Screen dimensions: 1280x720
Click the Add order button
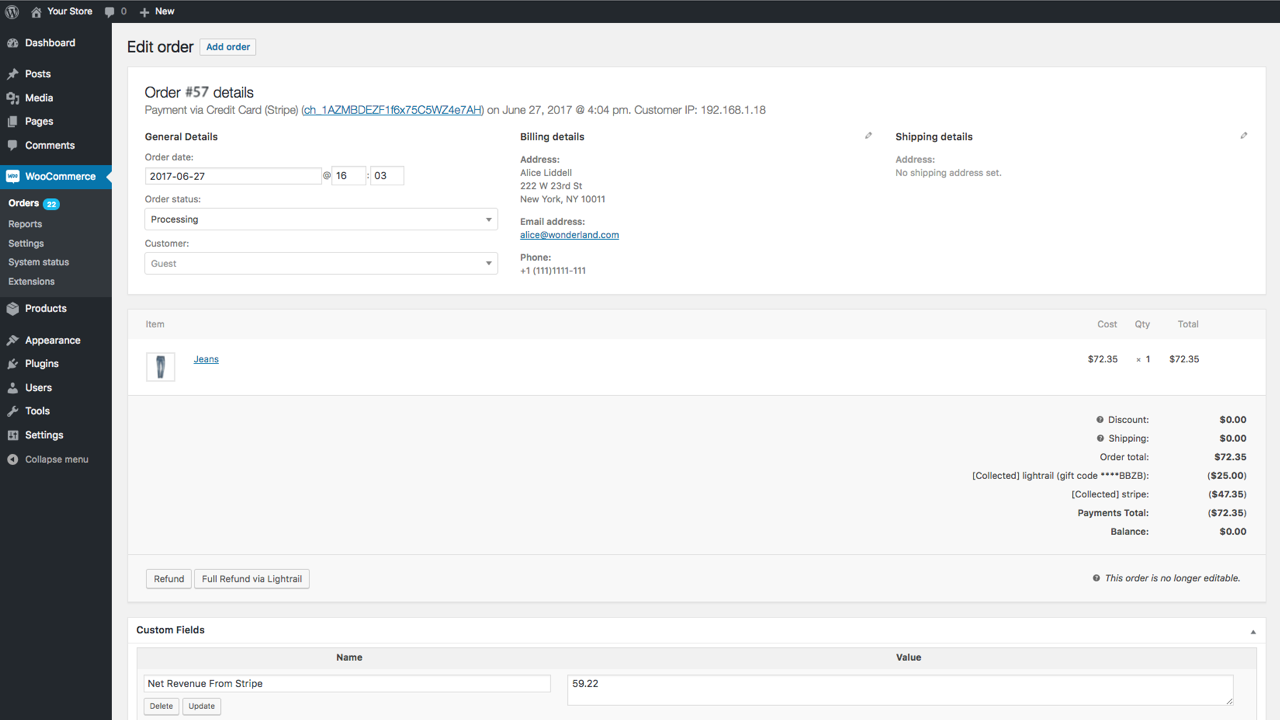click(228, 47)
